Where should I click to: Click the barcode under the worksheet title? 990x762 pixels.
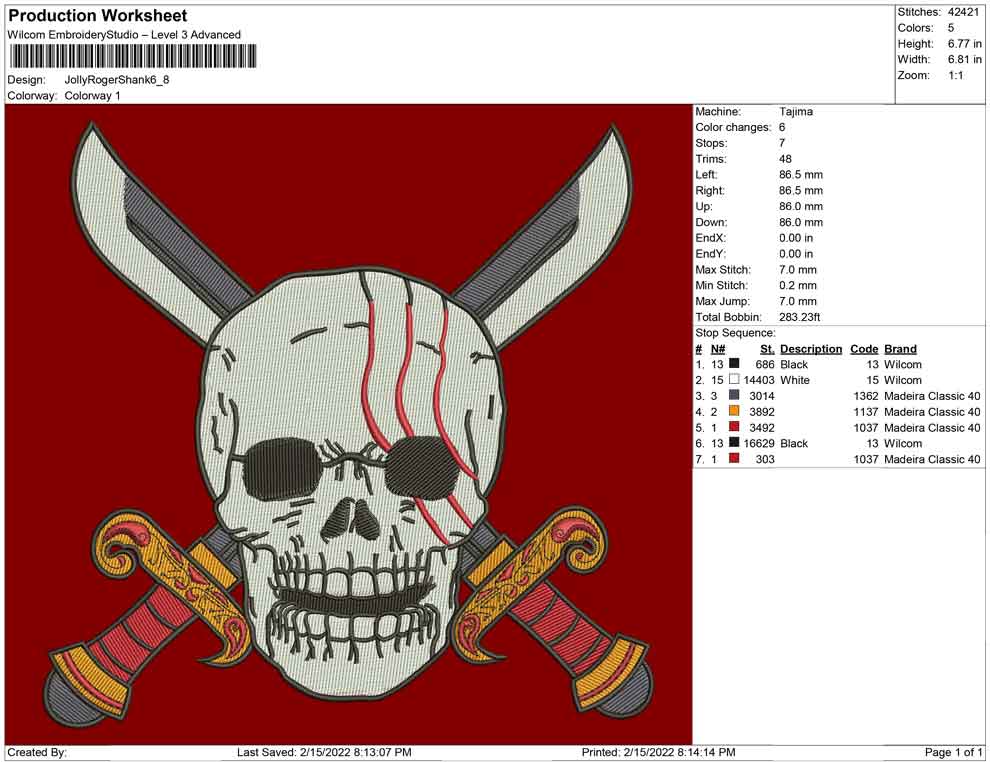pyautogui.click(x=132, y=56)
